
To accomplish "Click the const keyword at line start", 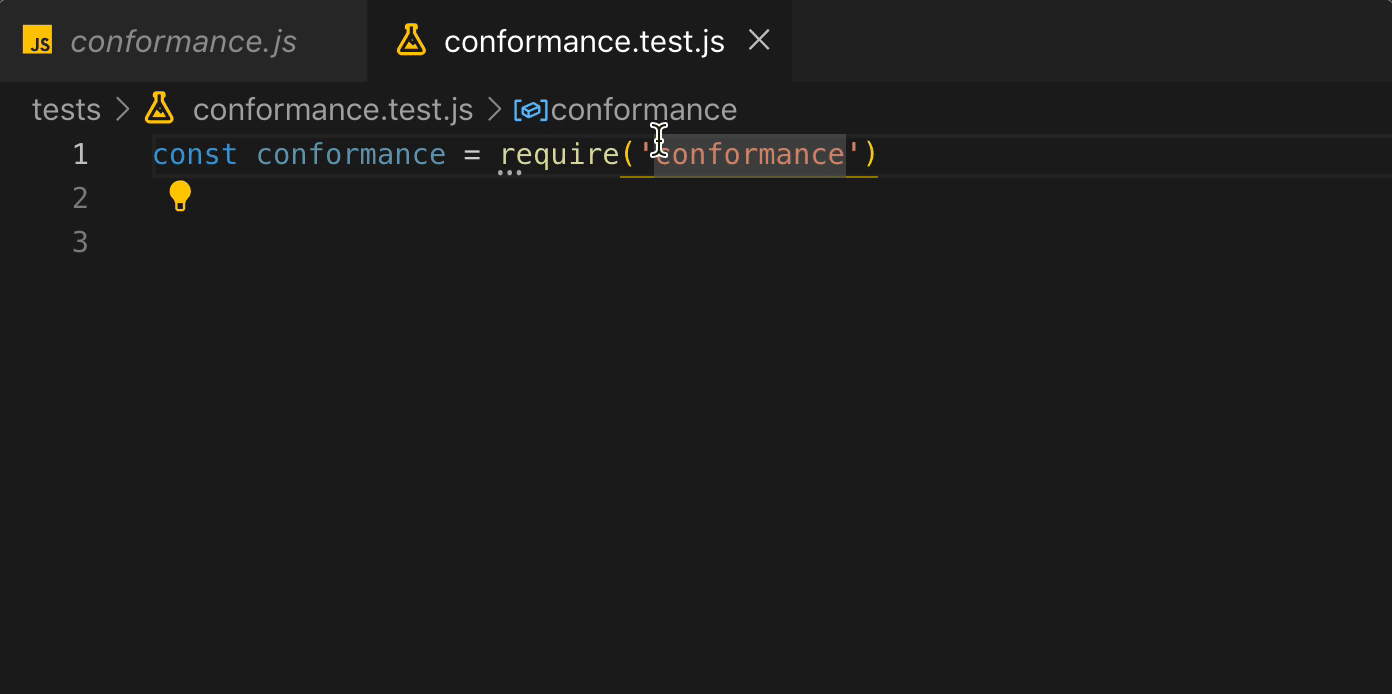I will pyautogui.click(x=195, y=154).
